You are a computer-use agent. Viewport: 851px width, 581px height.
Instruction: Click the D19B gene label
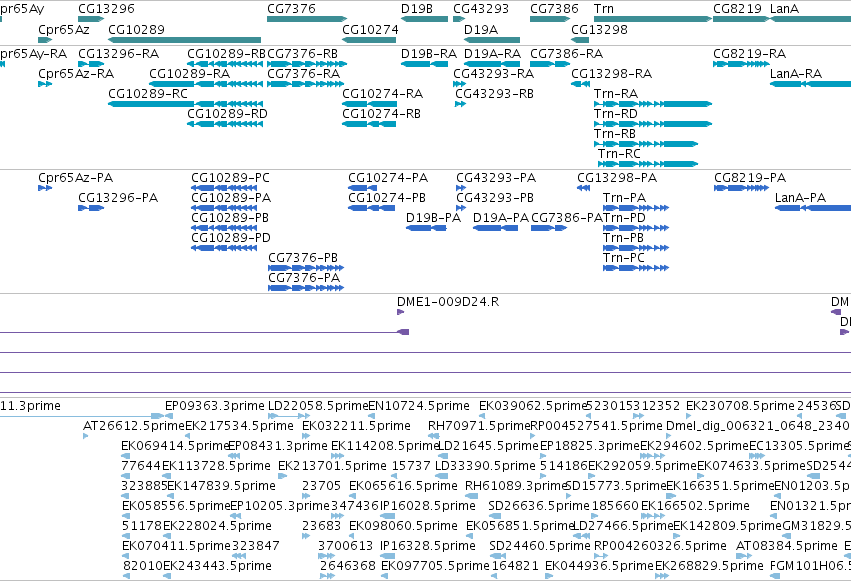[x=417, y=9]
